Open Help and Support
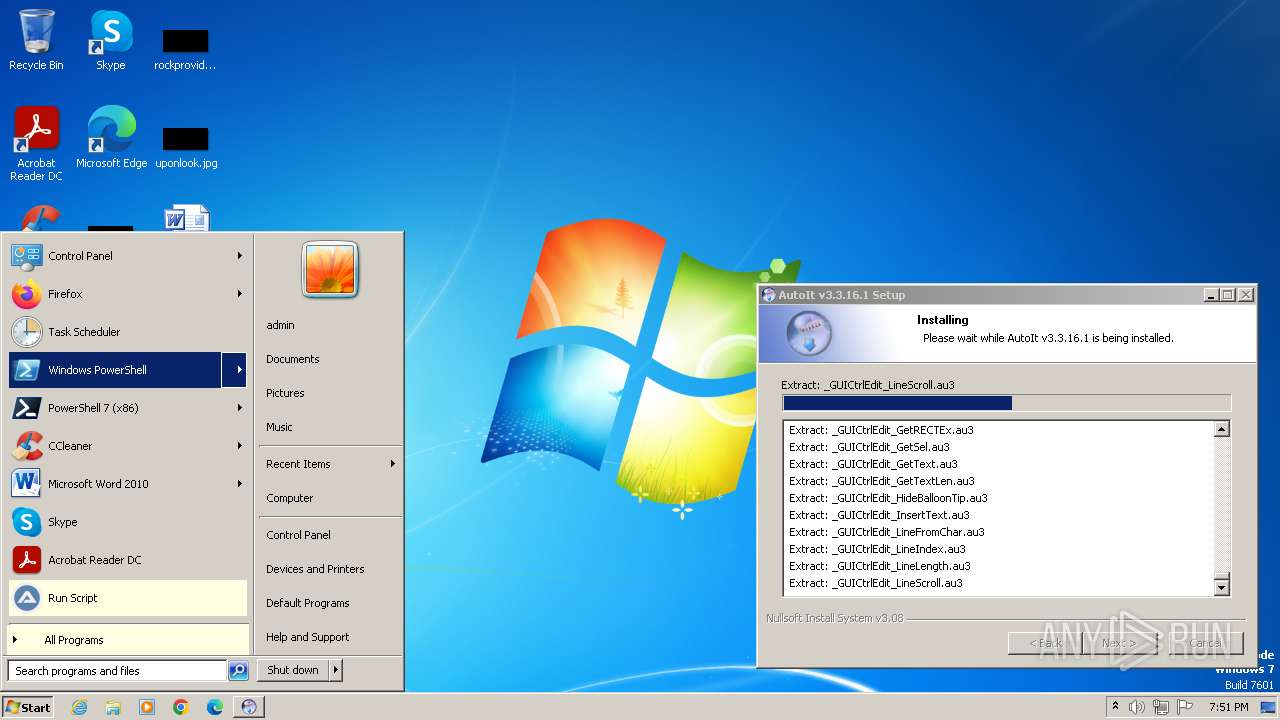 [x=307, y=637]
